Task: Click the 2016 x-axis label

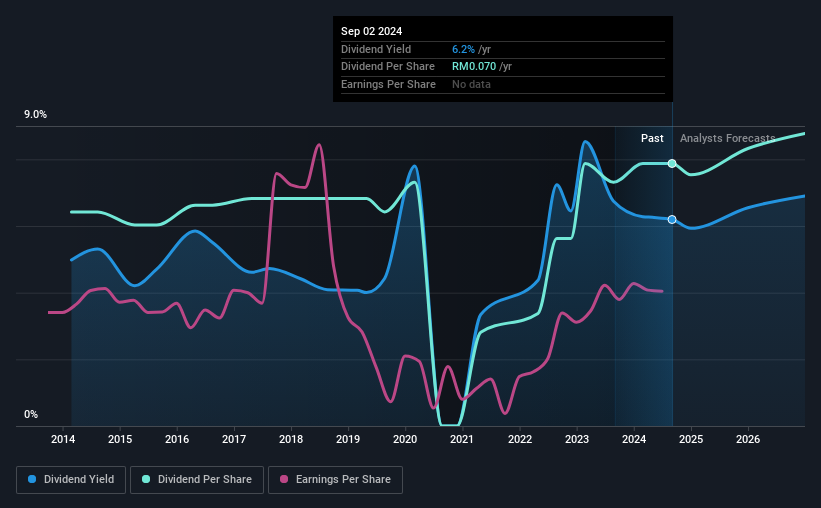Action: pos(177,439)
